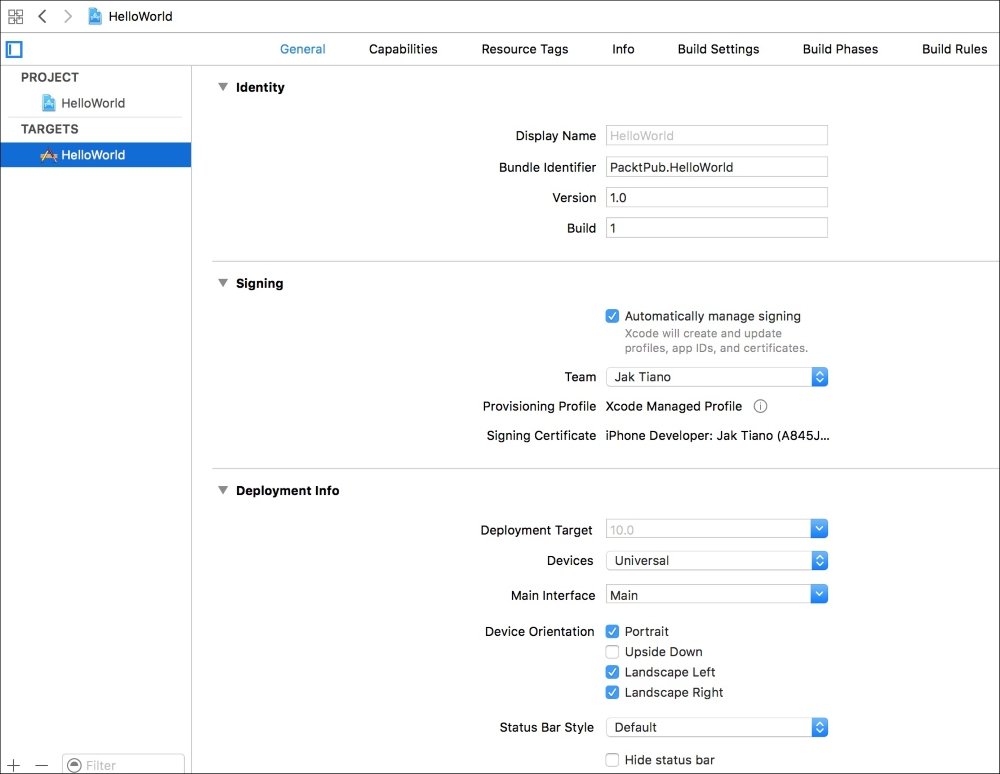Click the Build number field
Screen dimensions: 1000x774
tap(717, 228)
